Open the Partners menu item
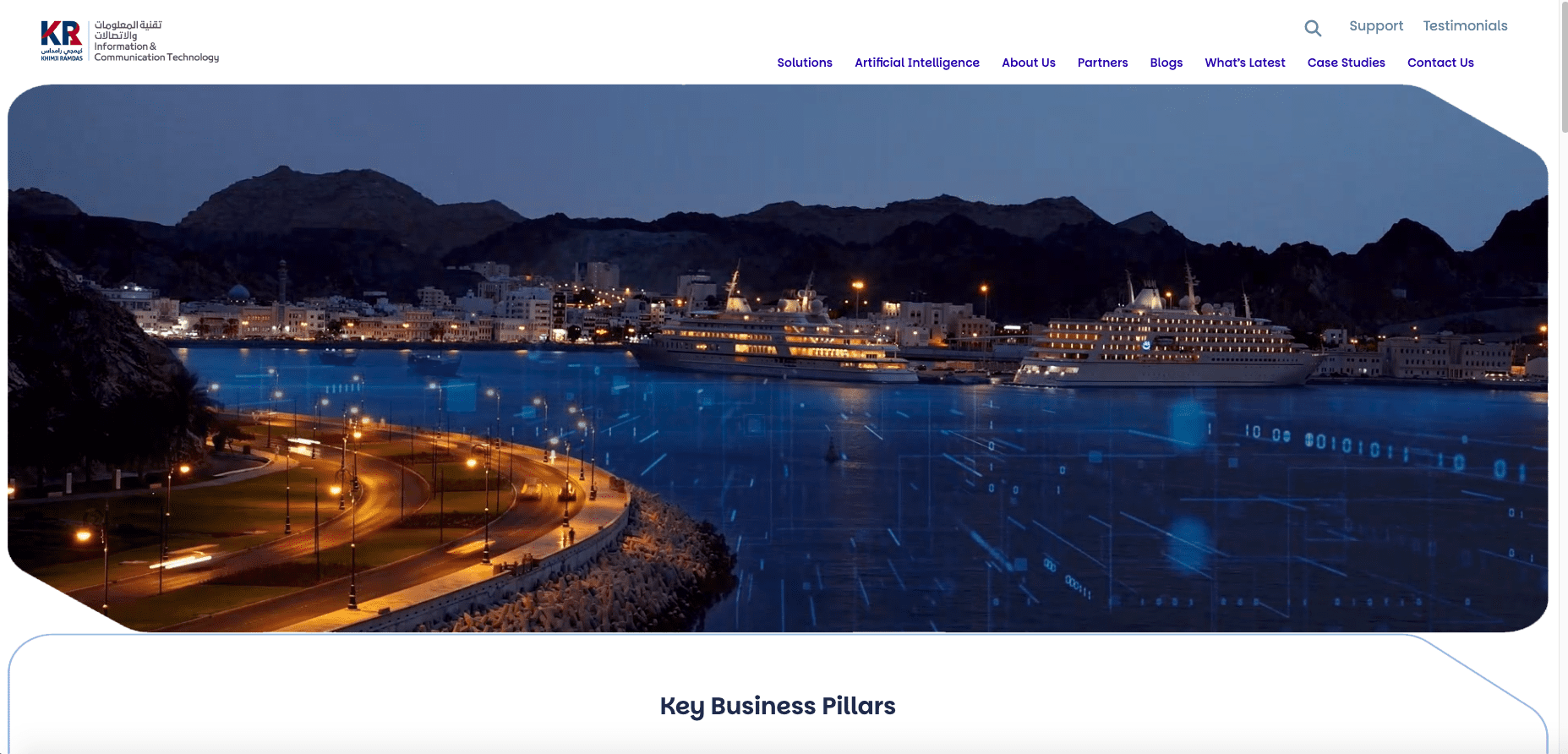This screenshot has width=1568, height=754. pyautogui.click(x=1102, y=63)
